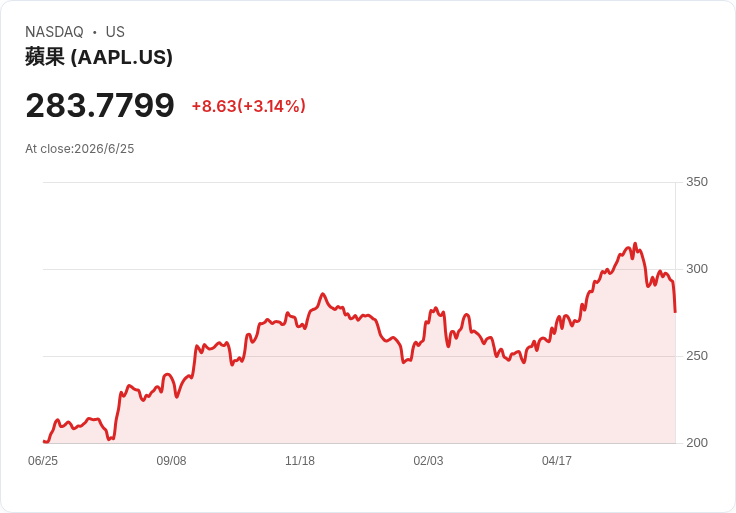Open the 蘋果 (AAPL.US) stock title
This screenshot has width=736, height=513.
click(x=99, y=57)
